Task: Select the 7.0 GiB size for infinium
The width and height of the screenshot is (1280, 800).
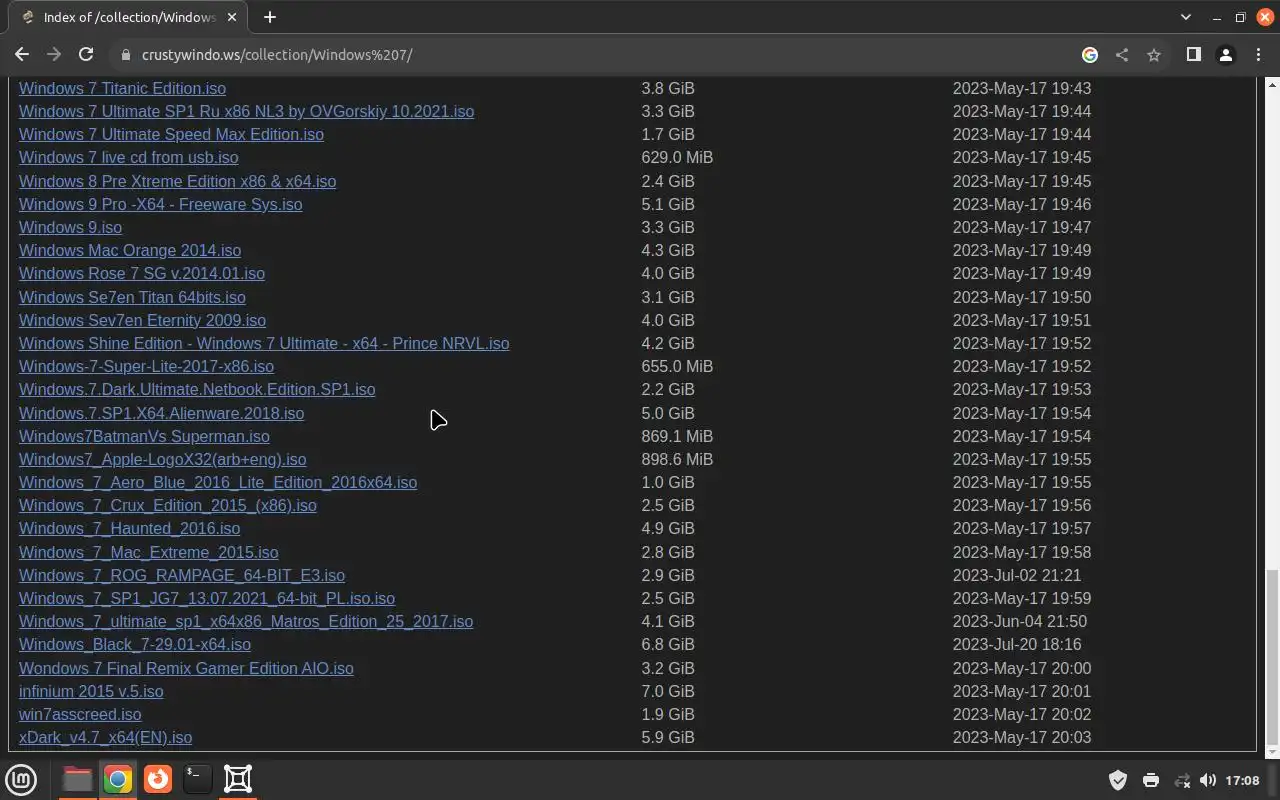Action: pos(667,691)
